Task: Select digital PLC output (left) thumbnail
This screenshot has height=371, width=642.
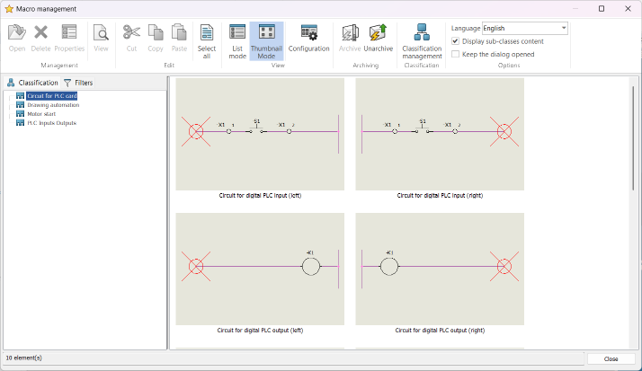Action: click(x=260, y=269)
